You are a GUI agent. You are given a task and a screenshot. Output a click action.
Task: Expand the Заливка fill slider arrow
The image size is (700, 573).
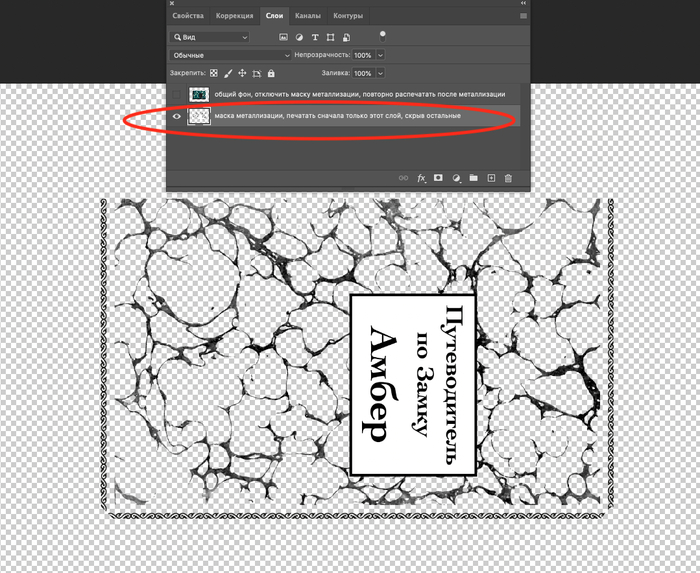[x=381, y=73]
